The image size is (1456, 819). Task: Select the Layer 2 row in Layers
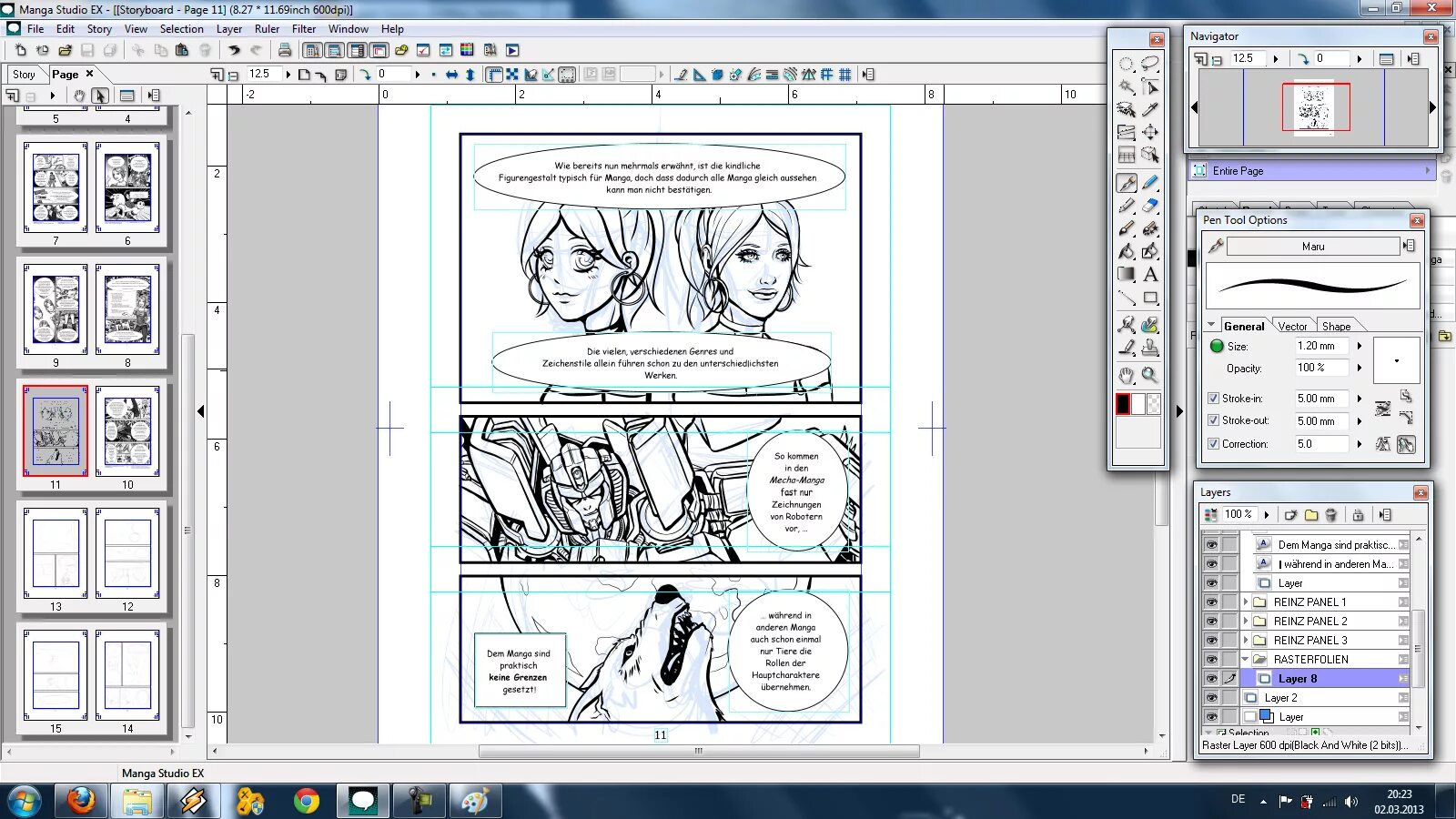pyautogui.click(x=1327, y=698)
